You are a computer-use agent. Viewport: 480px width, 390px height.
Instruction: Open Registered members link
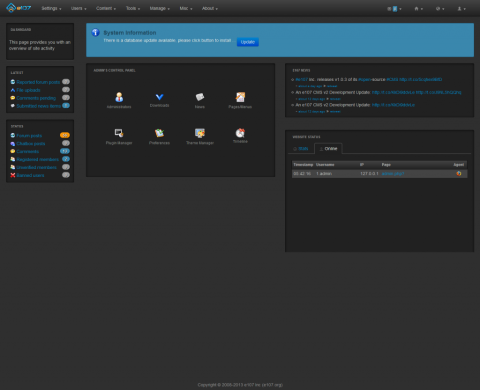point(38,159)
